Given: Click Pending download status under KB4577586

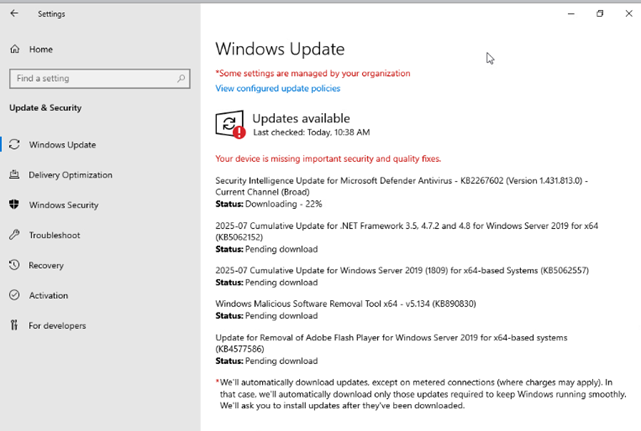Looking at the screenshot, I should [x=267, y=361].
